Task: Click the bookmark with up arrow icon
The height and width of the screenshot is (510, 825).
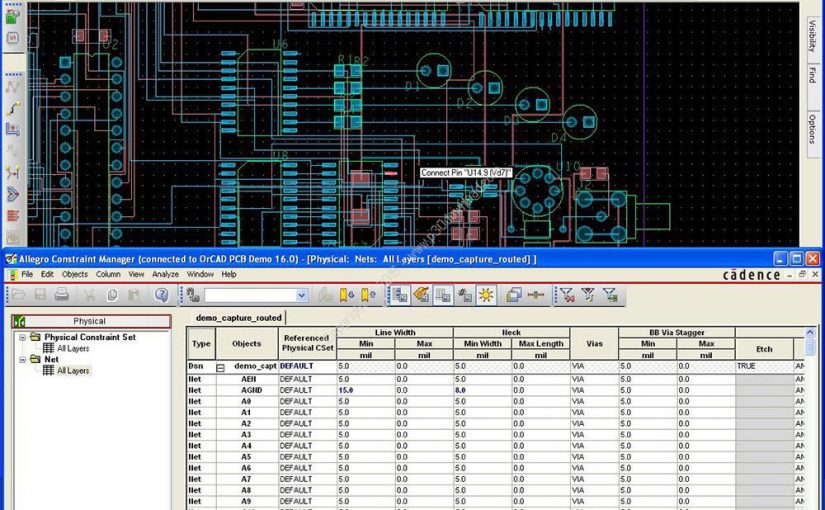Action: pos(368,295)
